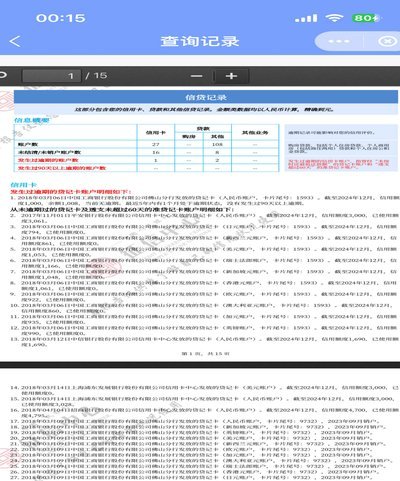Image resolution: width=400 pixels, height=481 pixels.
Task: Click the 信贷记录 section header
Action: pyautogui.click(x=206, y=97)
